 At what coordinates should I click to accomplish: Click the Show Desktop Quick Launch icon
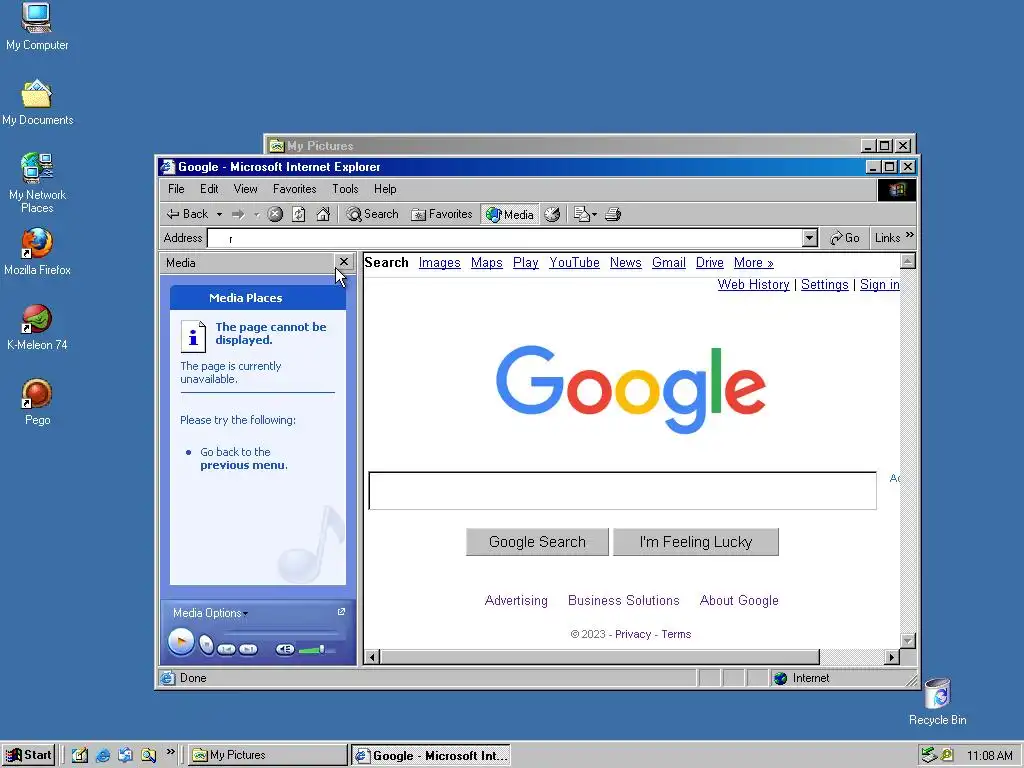point(80,755)
